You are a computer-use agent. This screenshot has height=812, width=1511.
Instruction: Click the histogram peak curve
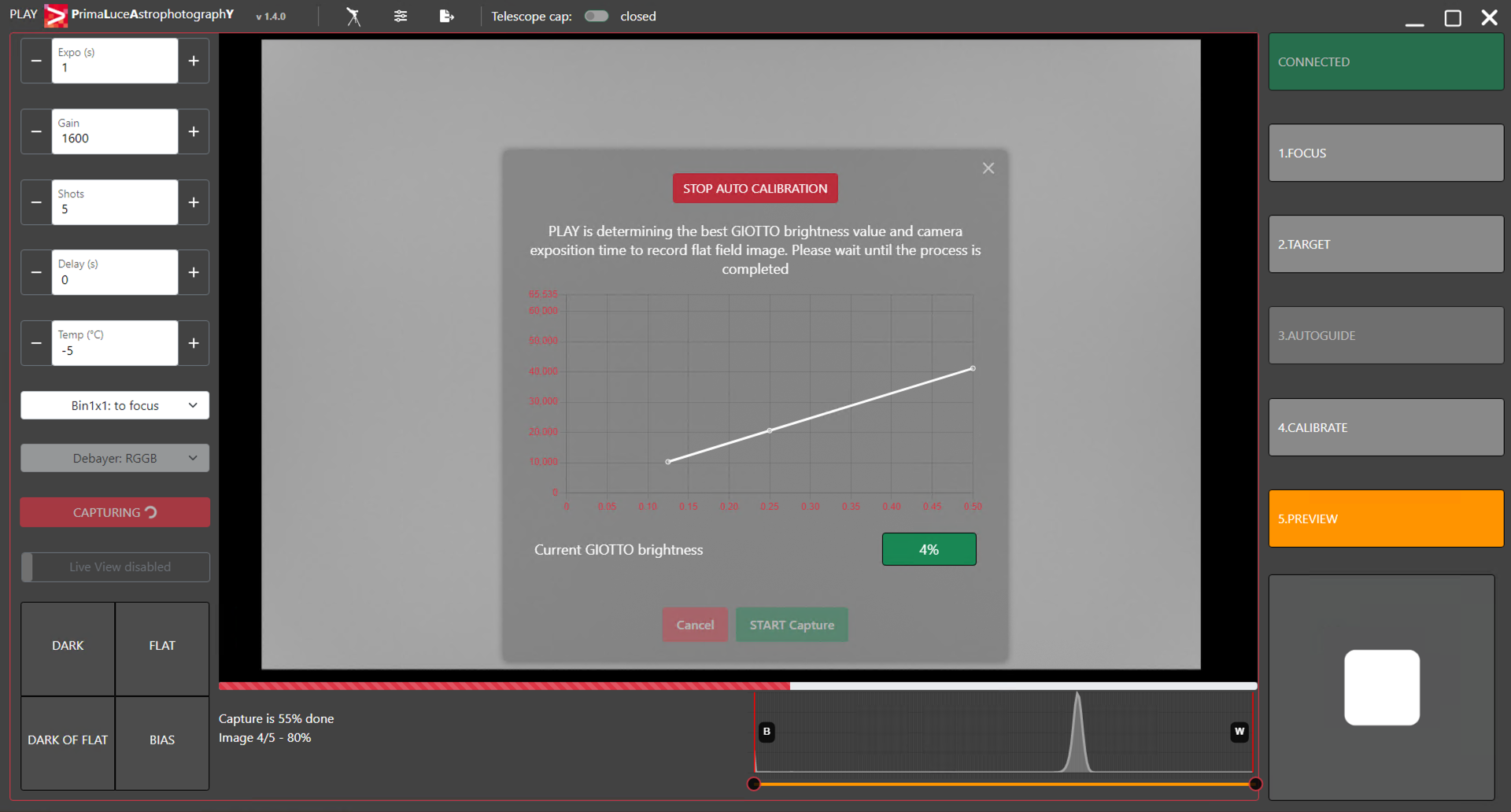(1077, 732)
